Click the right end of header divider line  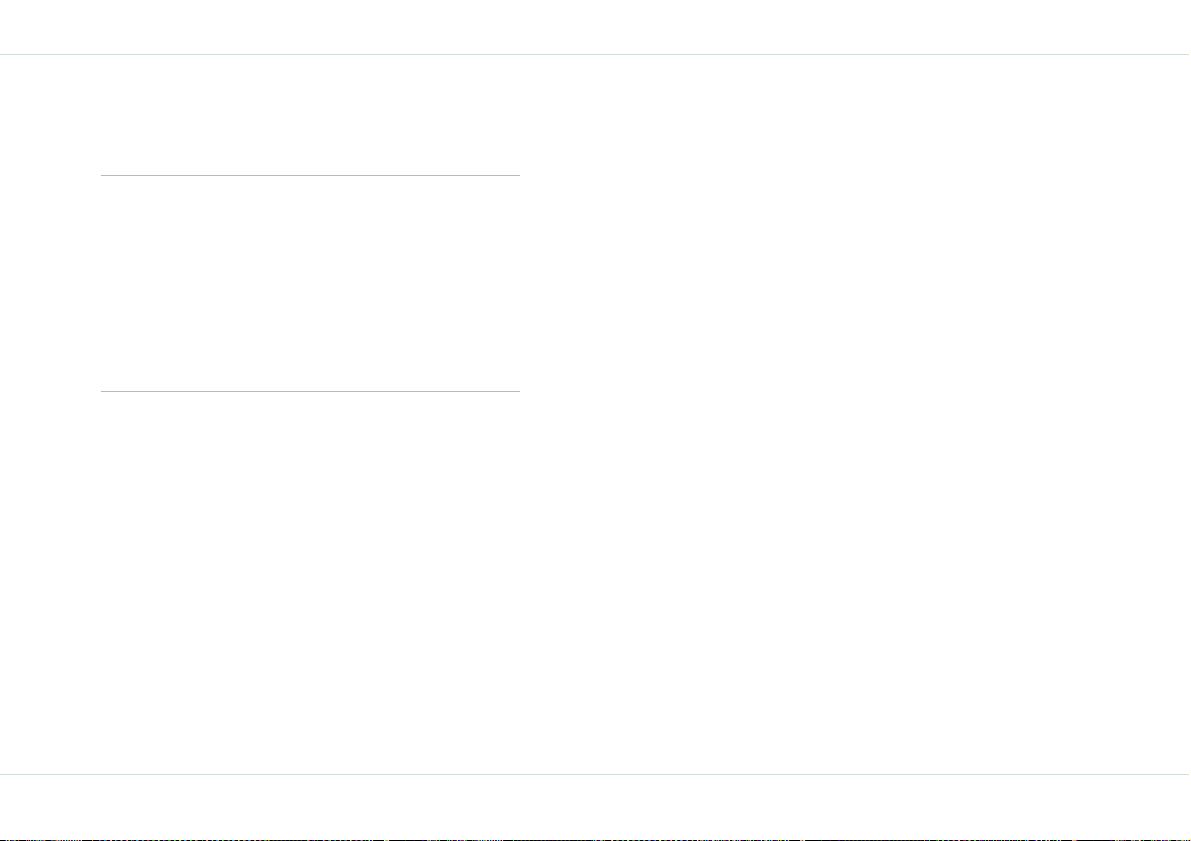coord(1186,55)
